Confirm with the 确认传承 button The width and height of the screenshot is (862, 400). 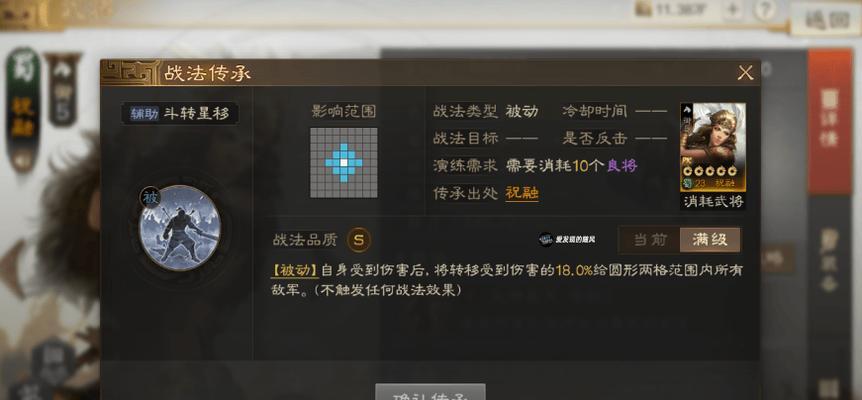point(430,393)
